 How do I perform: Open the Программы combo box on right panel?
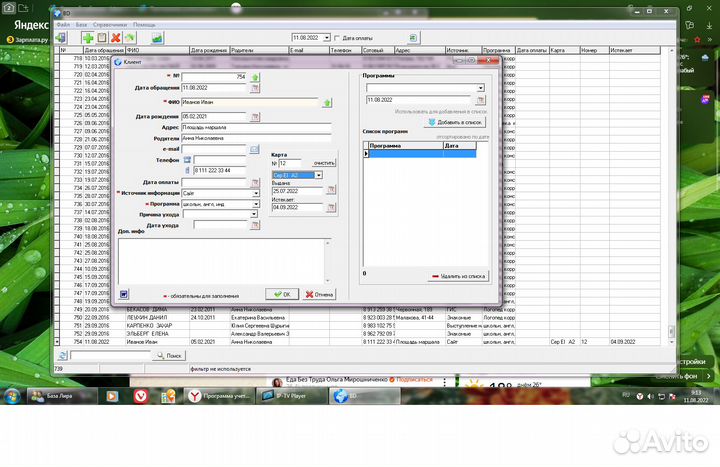pos(481,88)
